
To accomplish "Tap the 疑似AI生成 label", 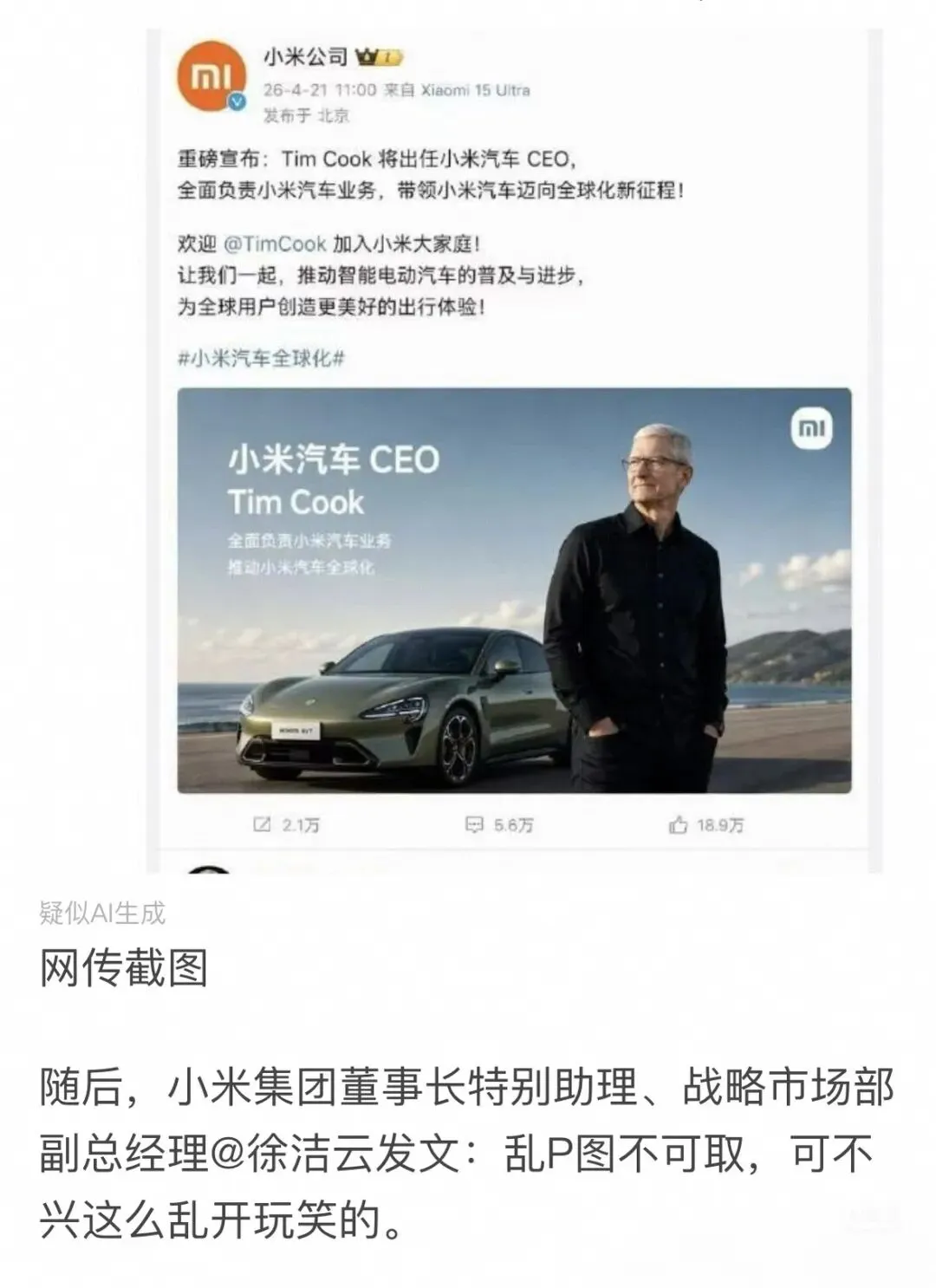I will (102, 913).
